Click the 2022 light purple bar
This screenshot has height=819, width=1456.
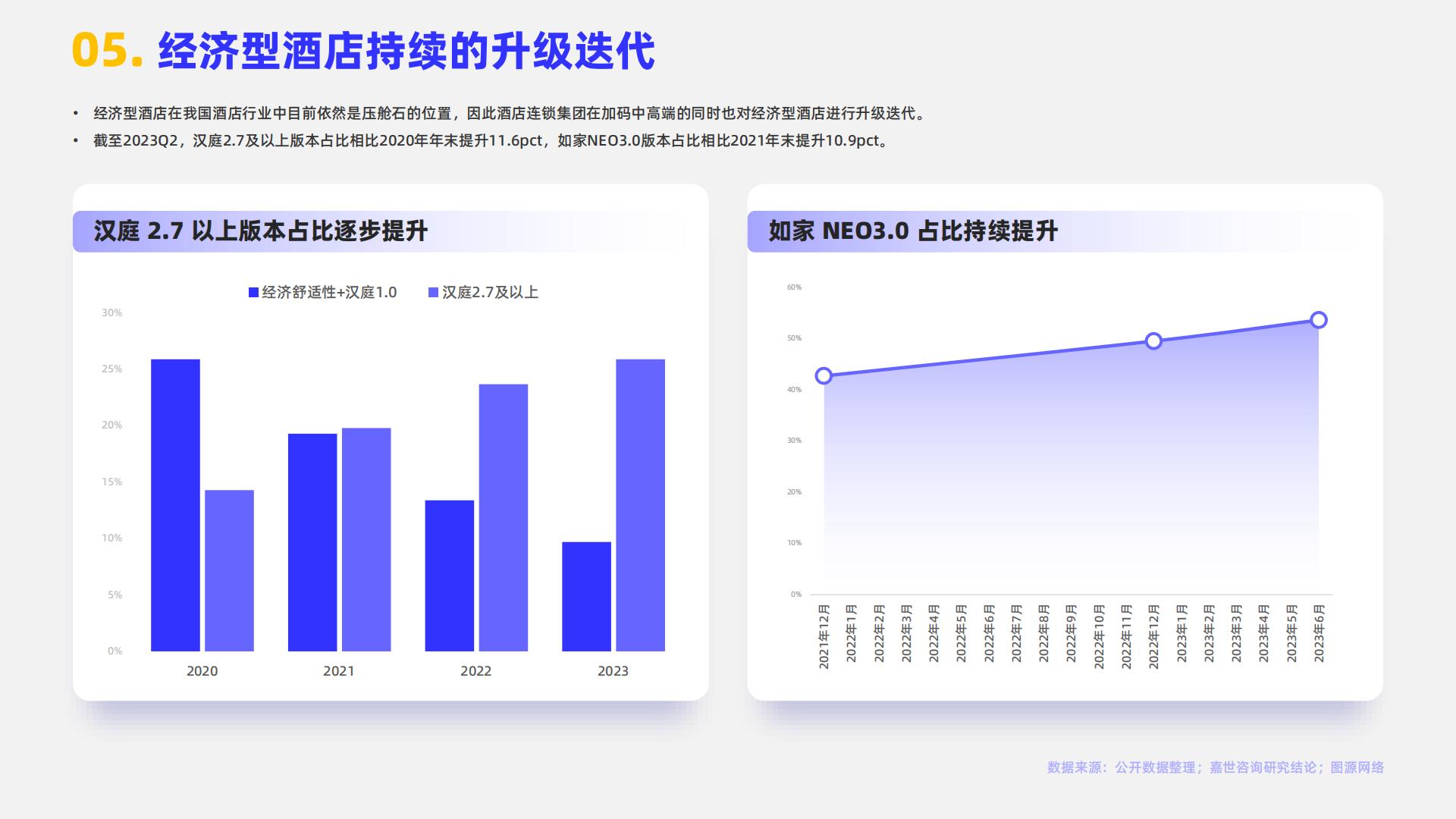click(504, 518)
